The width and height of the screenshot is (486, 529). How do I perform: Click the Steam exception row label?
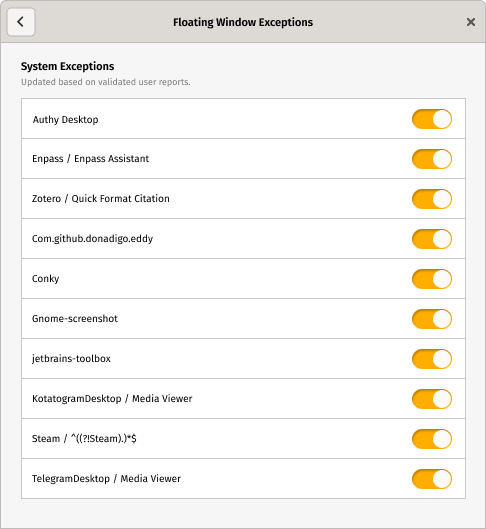(84, 439)
